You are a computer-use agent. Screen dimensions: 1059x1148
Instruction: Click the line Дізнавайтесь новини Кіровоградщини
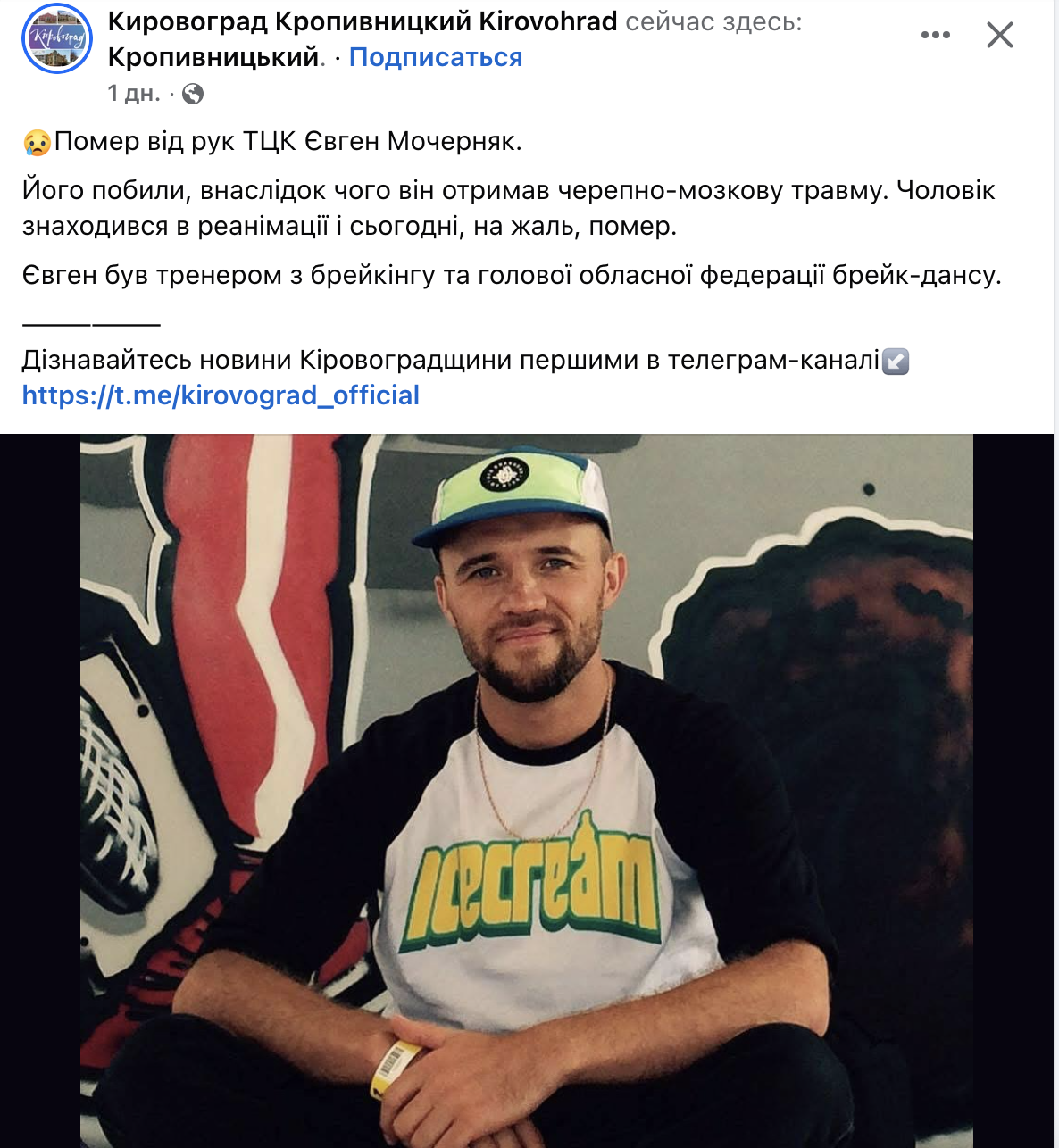coord(451,360)
